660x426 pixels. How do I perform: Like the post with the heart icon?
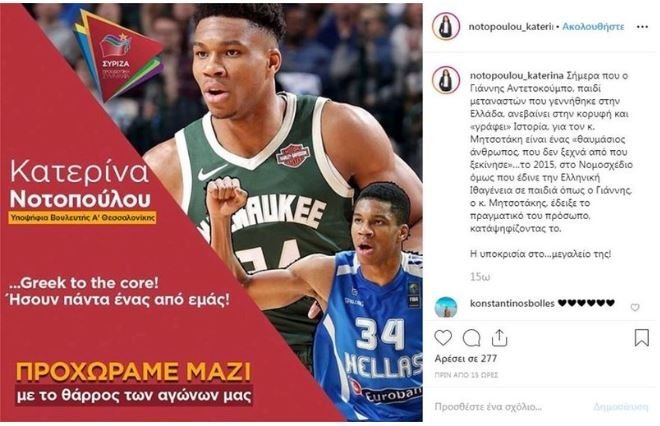pyautogui.click(x=443, y=338)
